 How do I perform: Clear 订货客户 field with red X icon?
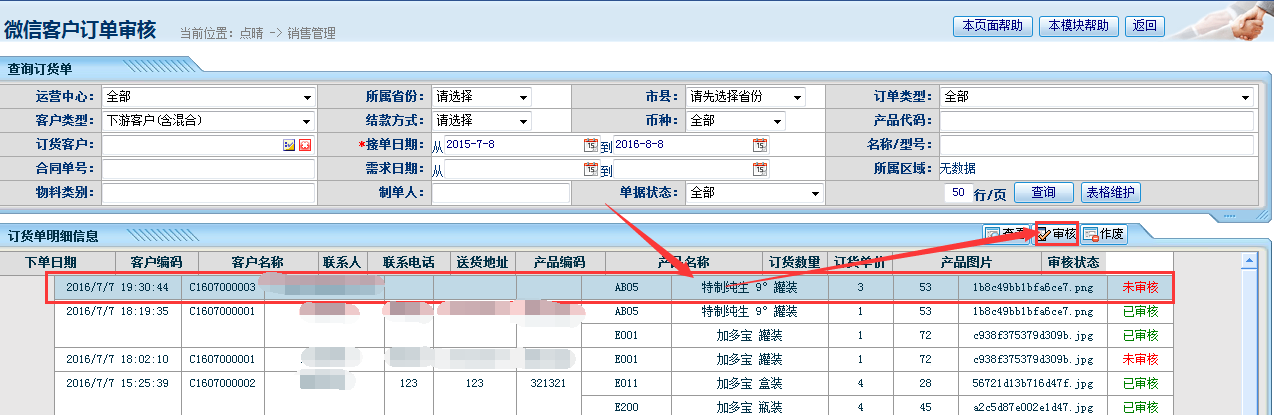pyautogui.click(x=305, y=145)
